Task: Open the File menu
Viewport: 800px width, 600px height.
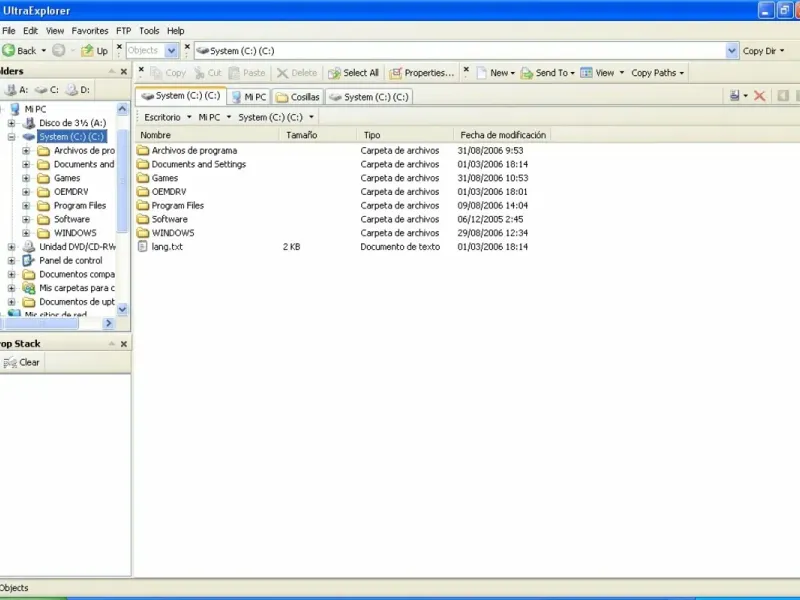Action: [9, 31]
